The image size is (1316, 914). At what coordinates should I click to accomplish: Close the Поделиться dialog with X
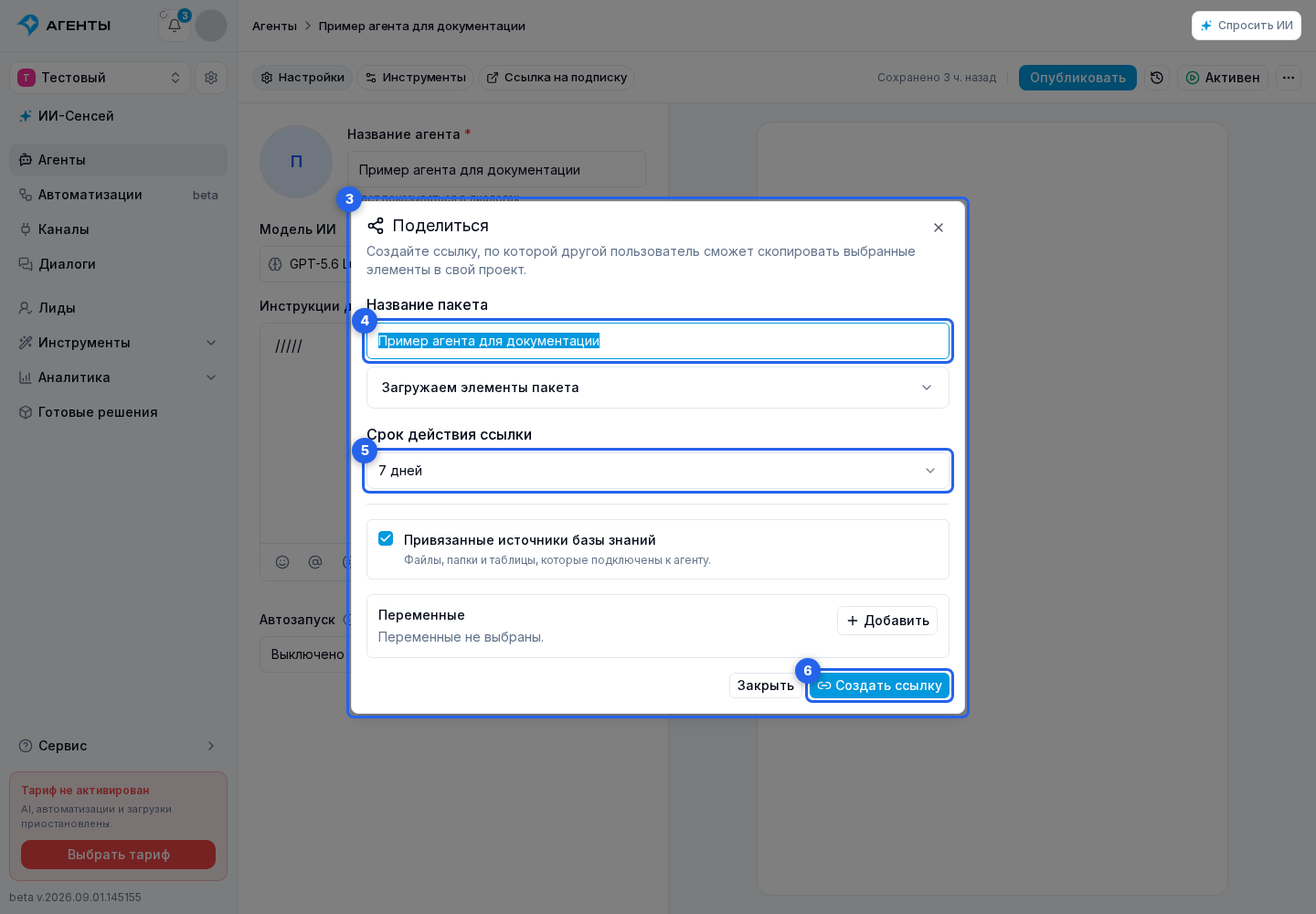pyautogui.click(x=939, y=228)
